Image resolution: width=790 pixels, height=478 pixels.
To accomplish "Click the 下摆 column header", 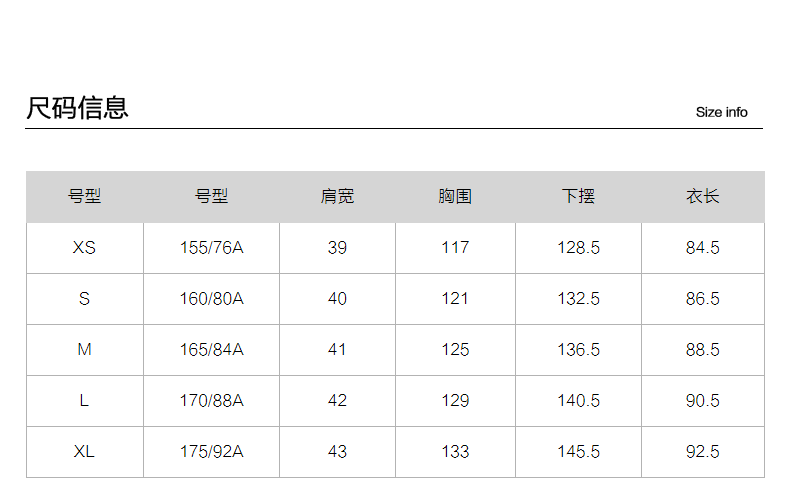I will (578, 197).
